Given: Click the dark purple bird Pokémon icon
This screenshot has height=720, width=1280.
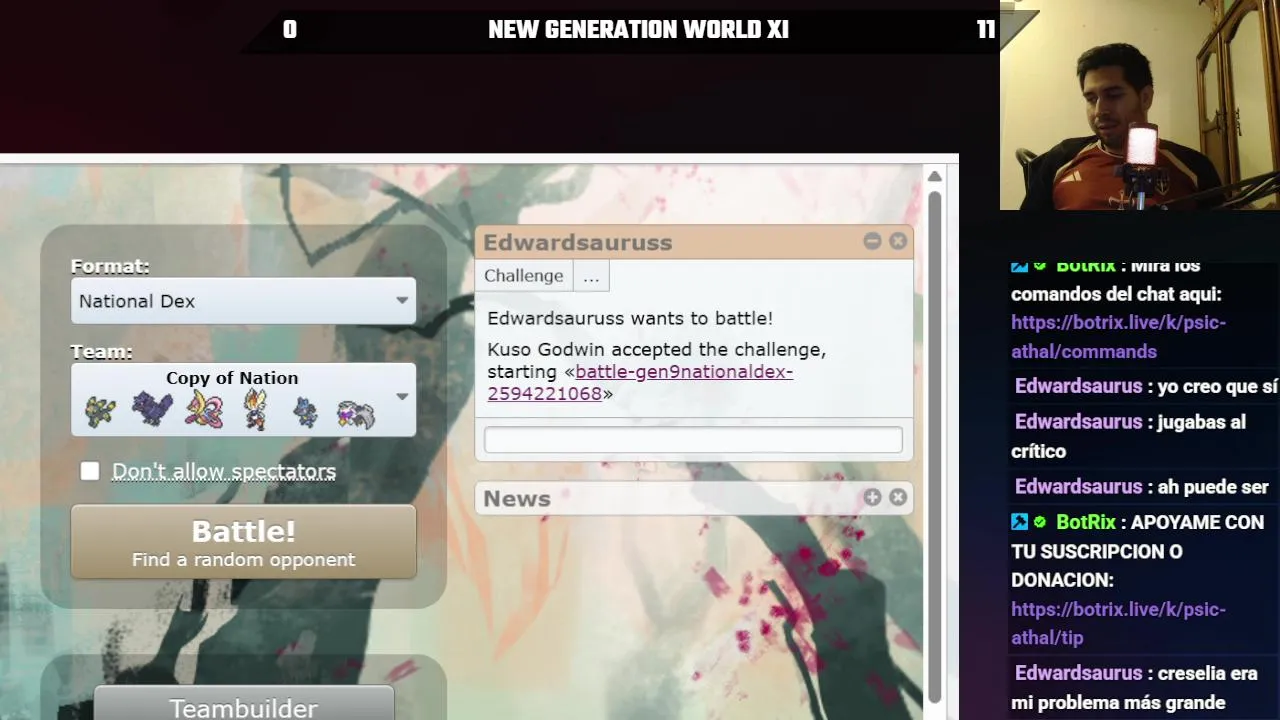Looking at the screenshot, I should [152, 409].
